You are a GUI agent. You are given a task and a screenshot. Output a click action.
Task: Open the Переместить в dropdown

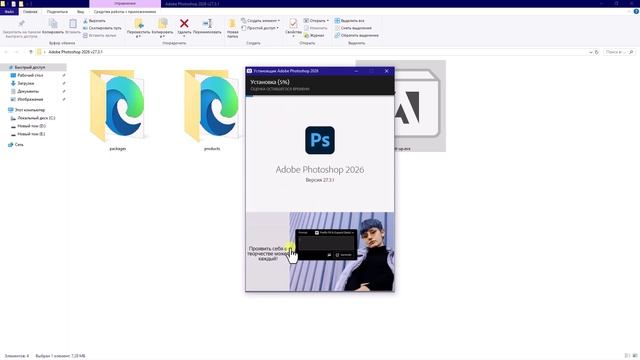tap(139, 28)
